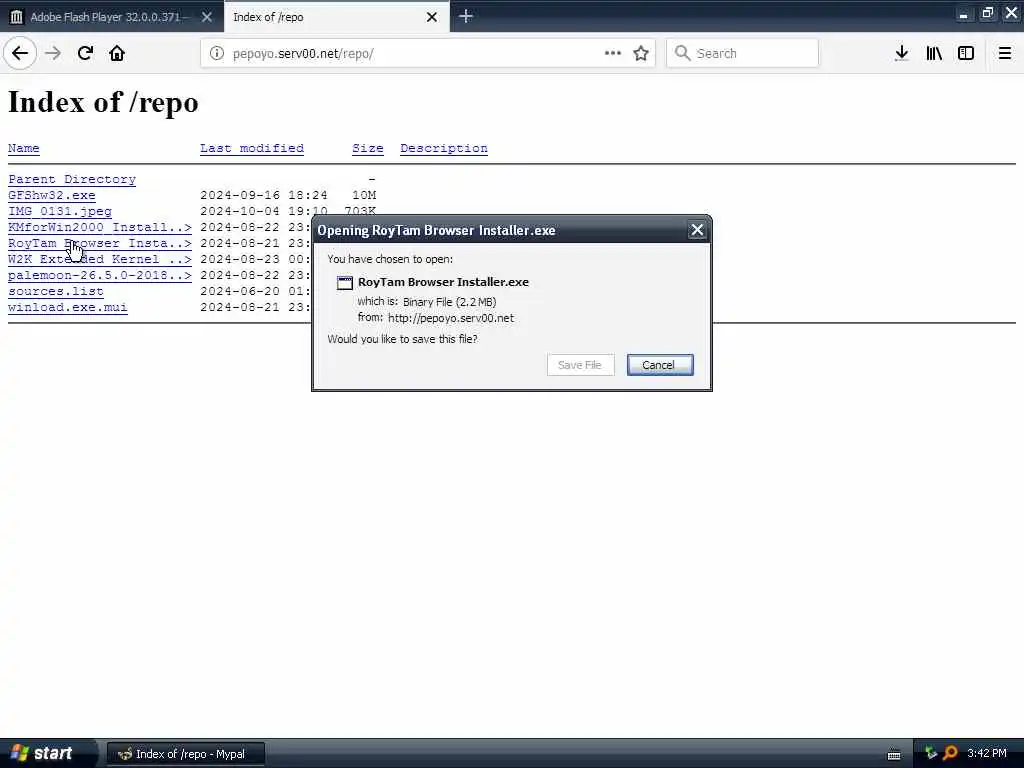Select the Index of /repo tab

[336, 17]
